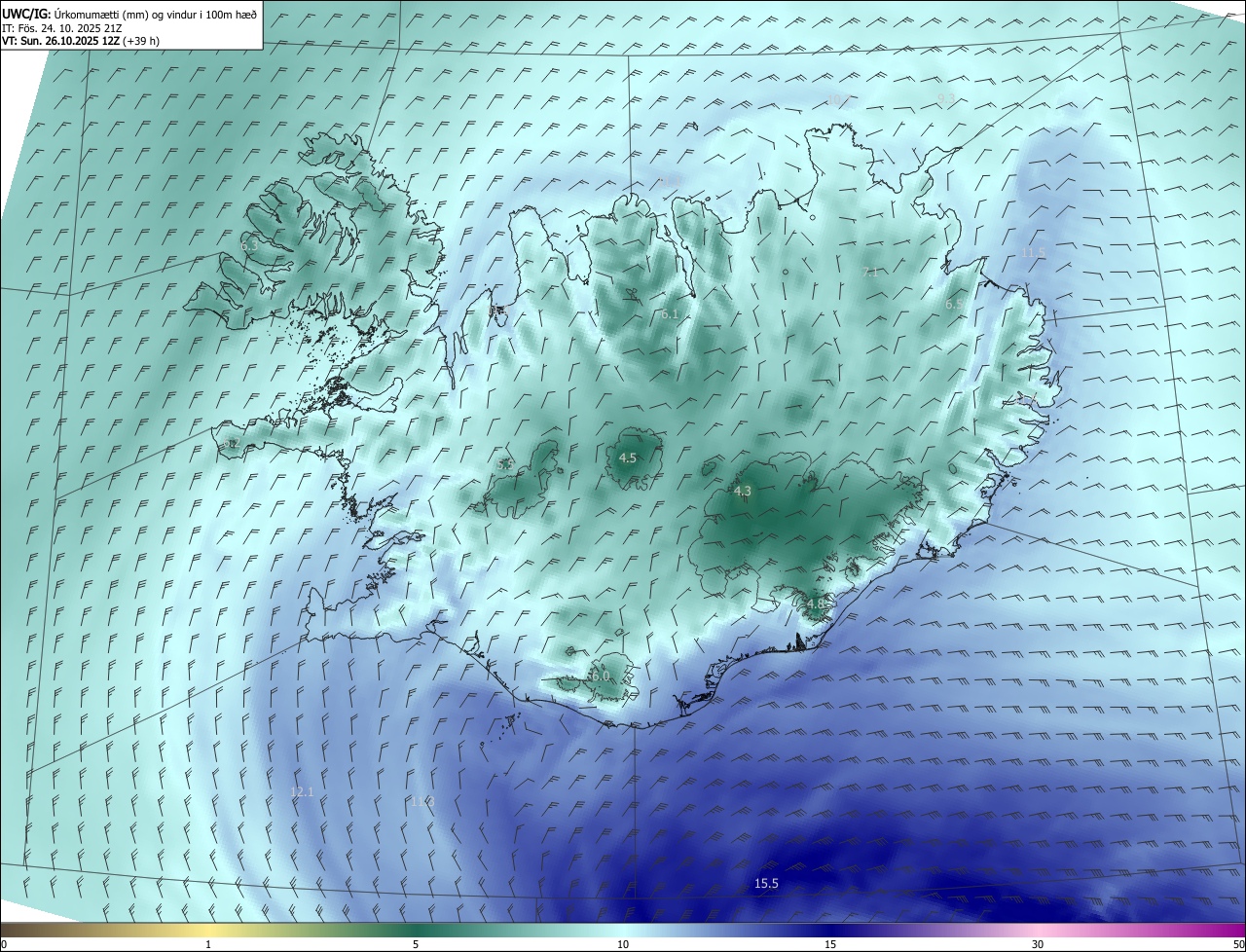
Task: Click the colorbar tick label 30
Action: point(1038,944)
